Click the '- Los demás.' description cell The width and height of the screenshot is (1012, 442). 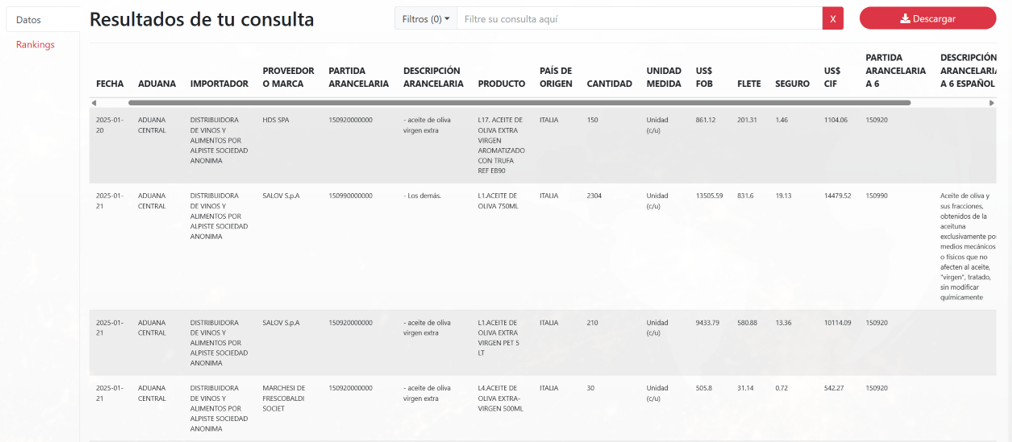click(x=421, y=196)
